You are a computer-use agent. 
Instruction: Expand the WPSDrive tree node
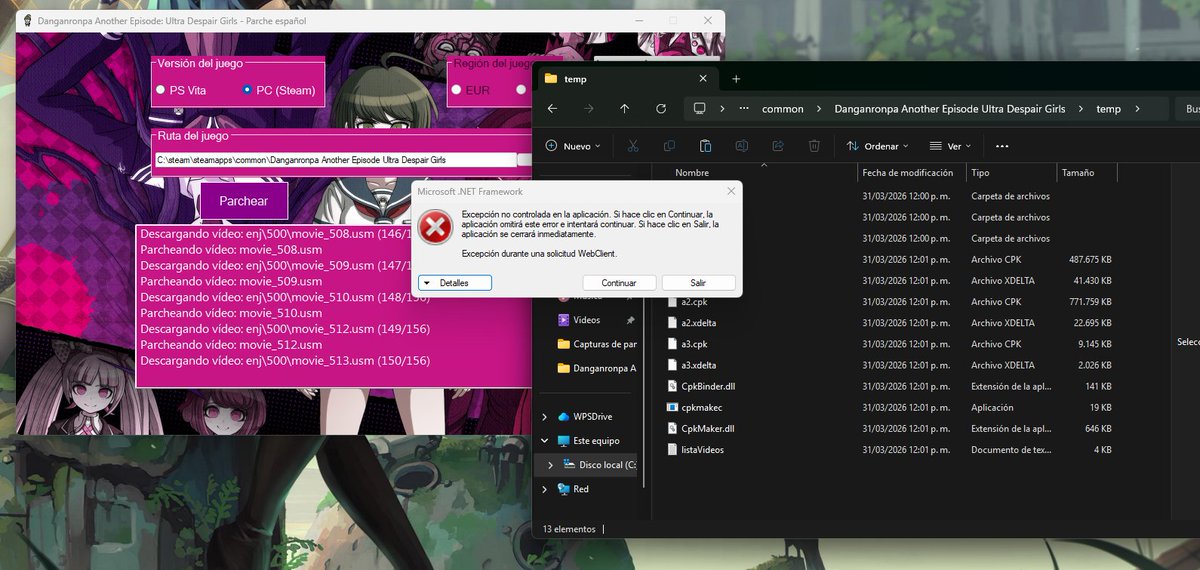click(x=544, y=417)
